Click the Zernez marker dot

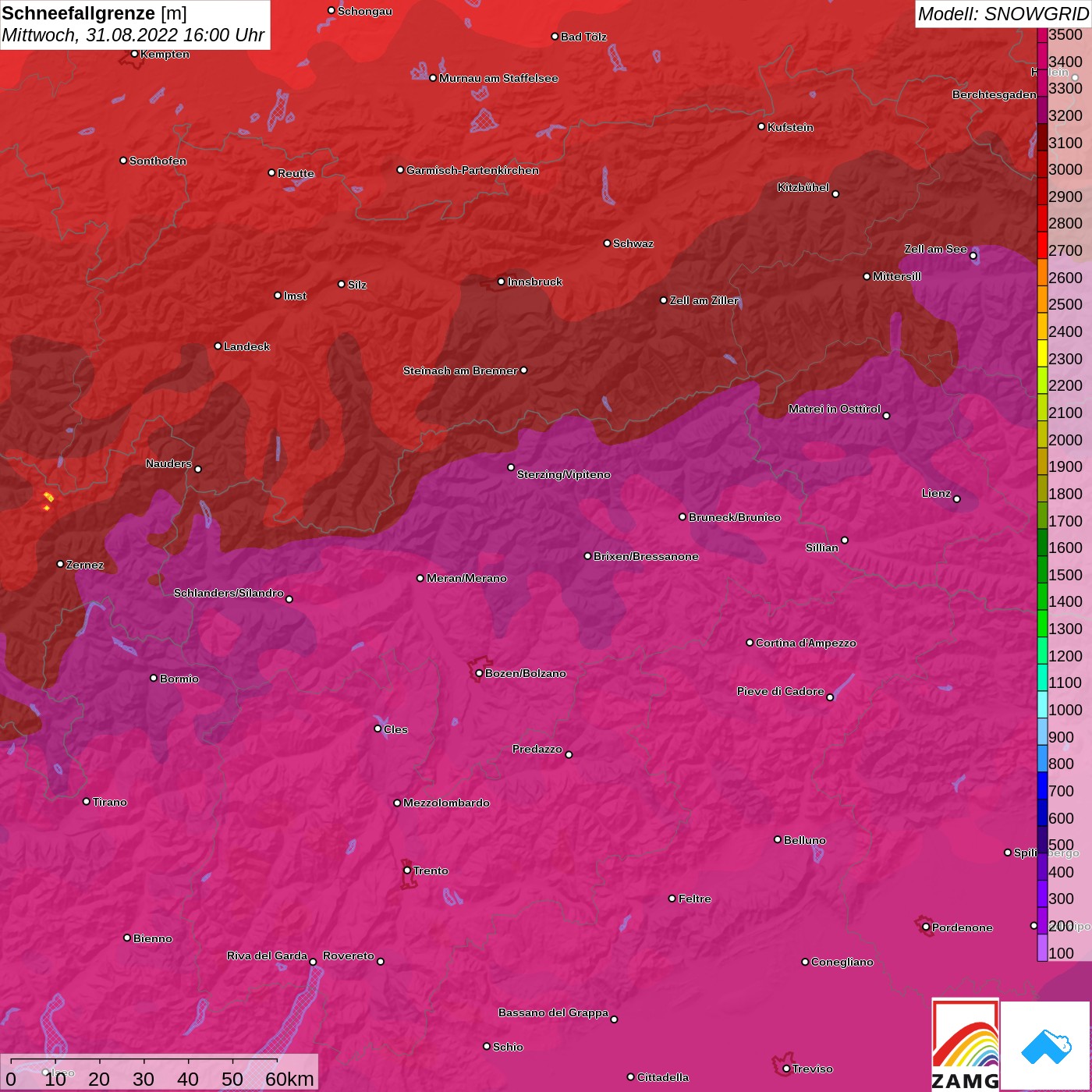(x=60, y=564)
